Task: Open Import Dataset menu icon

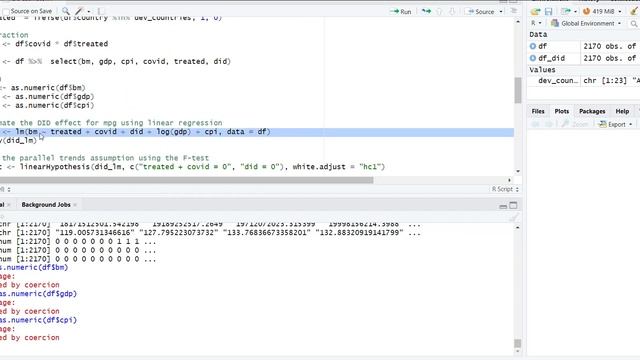Action: (568, 11)
